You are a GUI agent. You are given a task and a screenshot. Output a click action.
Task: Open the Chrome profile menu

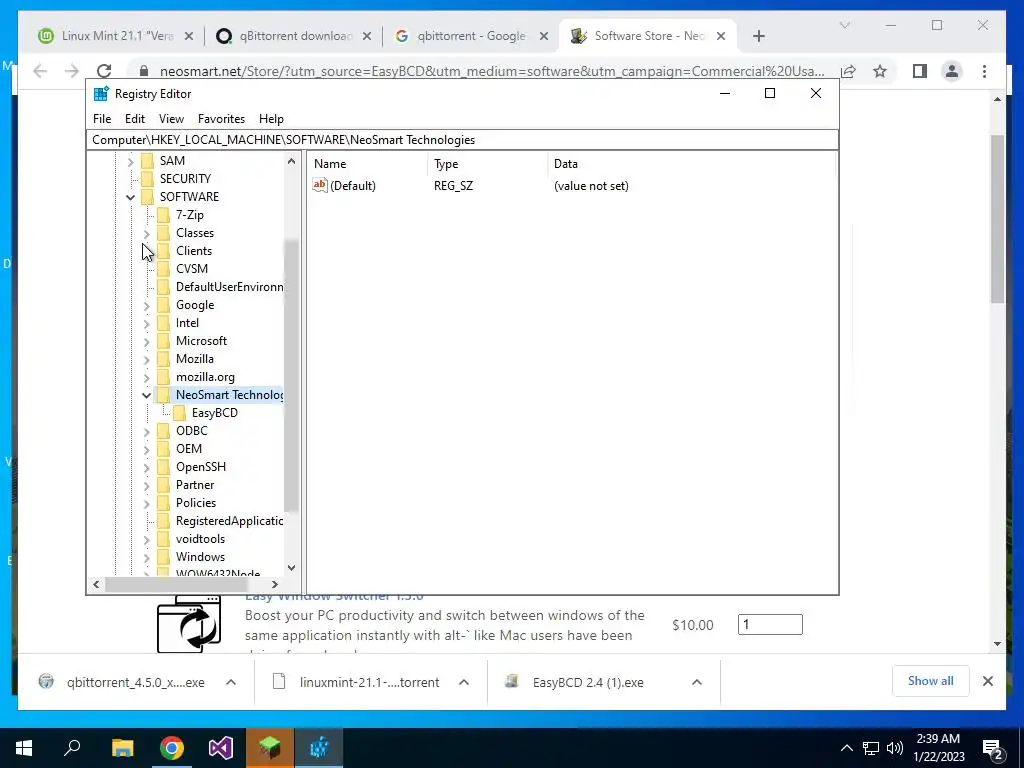(952, 71)
